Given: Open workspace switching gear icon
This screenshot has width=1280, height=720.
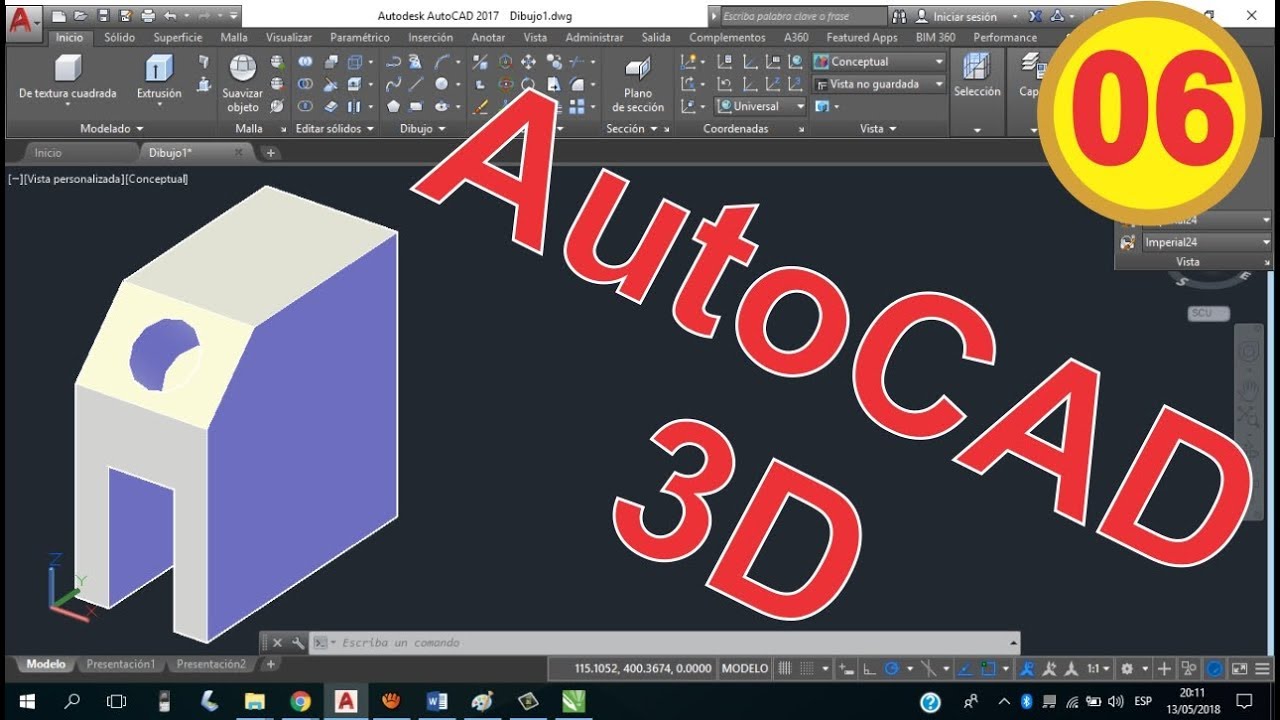Looking at the screenshot, I should pos(1127,668).
